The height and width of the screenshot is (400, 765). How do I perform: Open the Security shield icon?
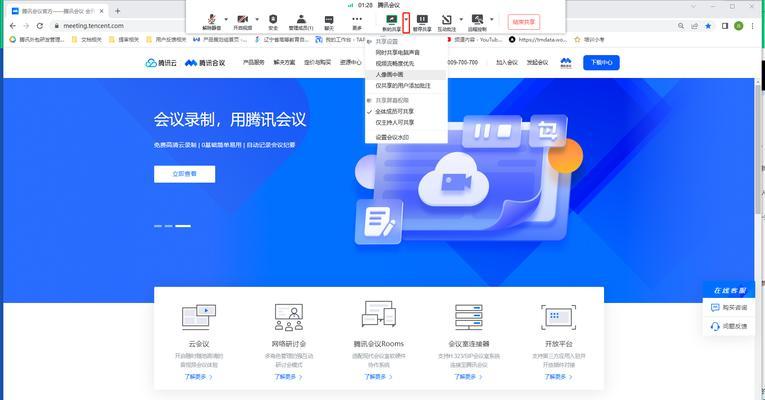273,19
